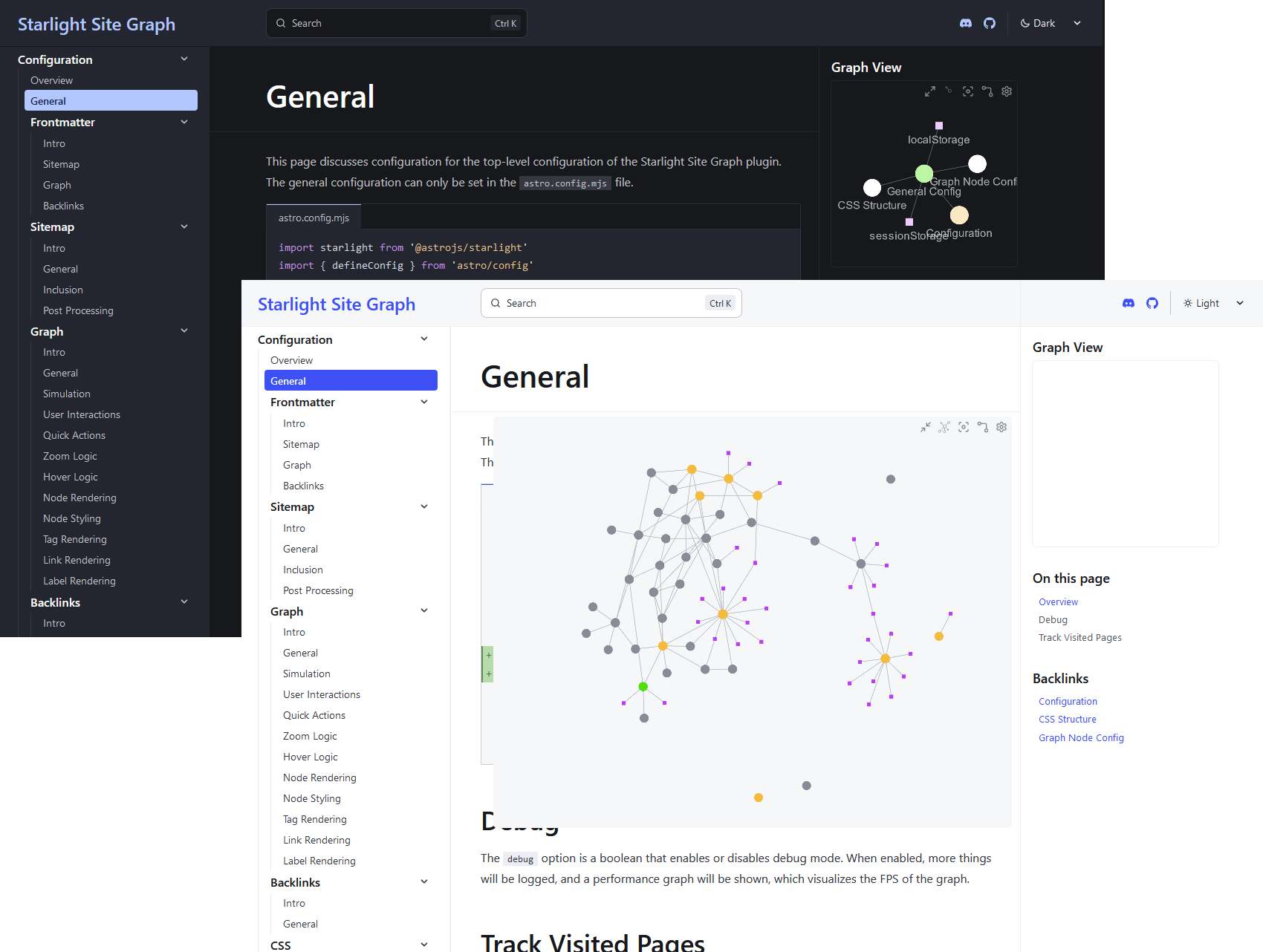Collapse Configuration group in light sidebar

[x=424, y=339]
